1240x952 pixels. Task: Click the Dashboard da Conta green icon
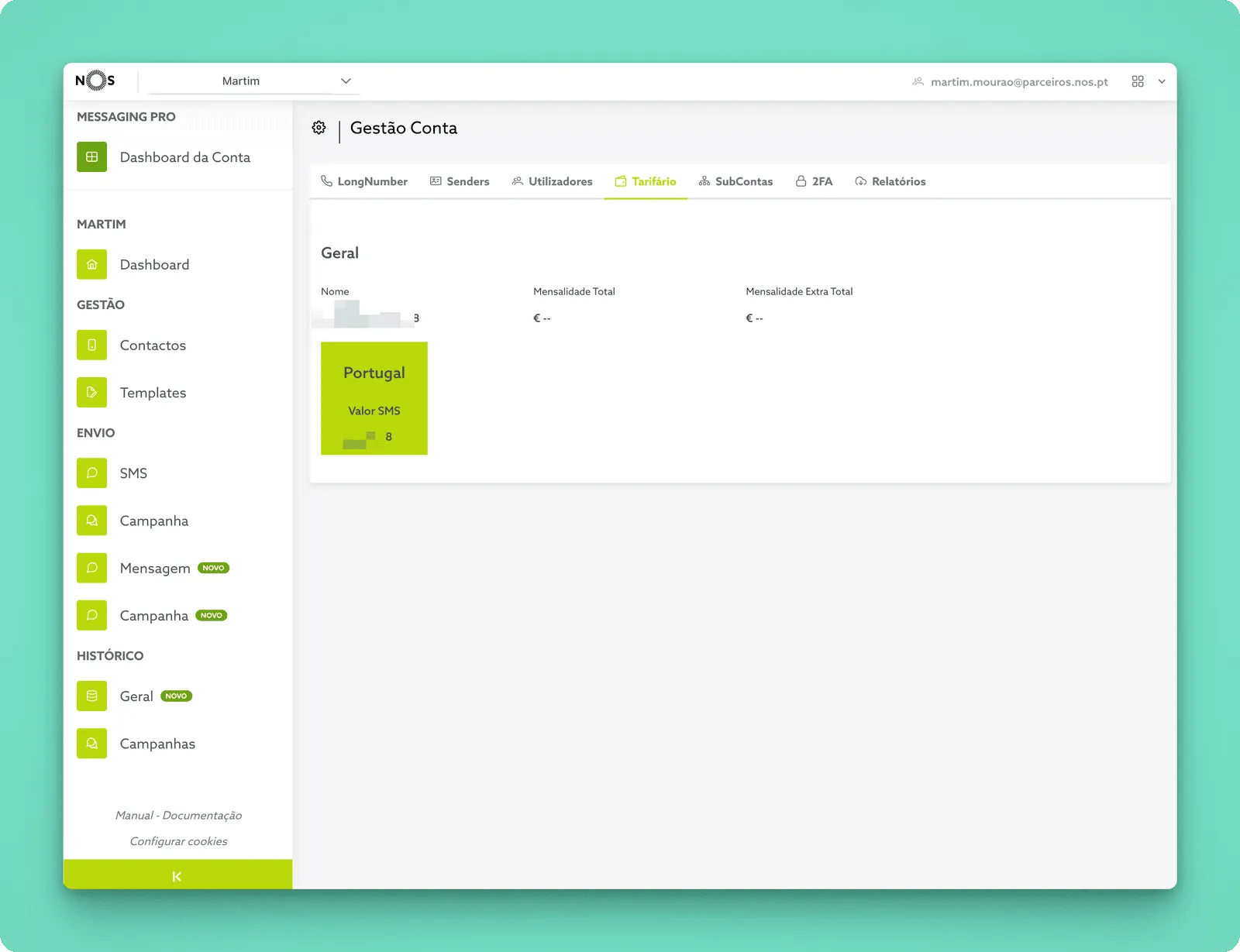click(x=92, y=156)
